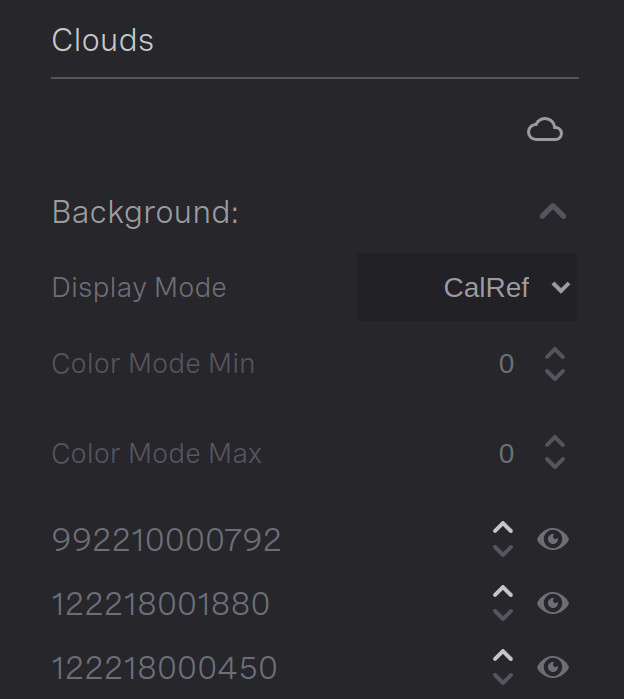Toggle visibility of cloud 992210000792

tap(553, 539)
